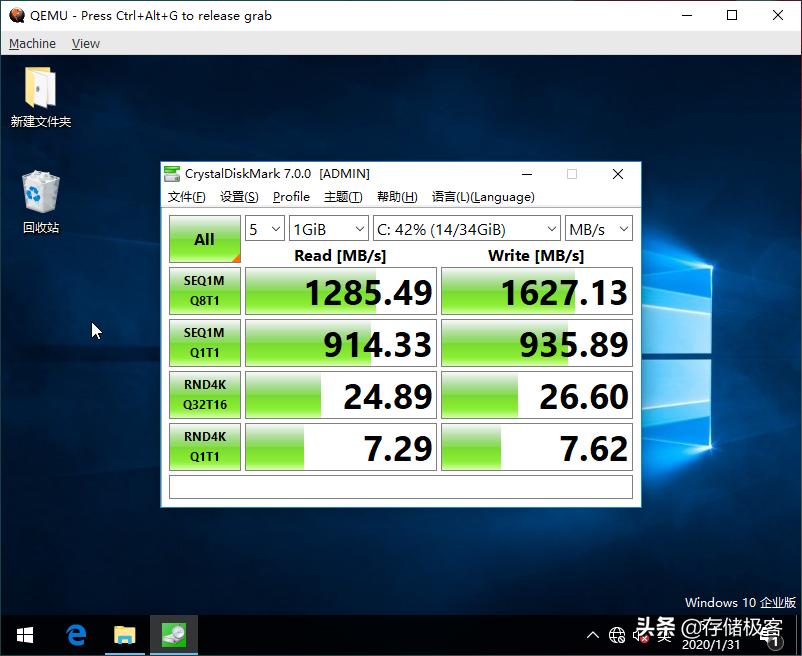
Task: Run the RND4K Q32T16 test
Action: (x=204, y=395)
